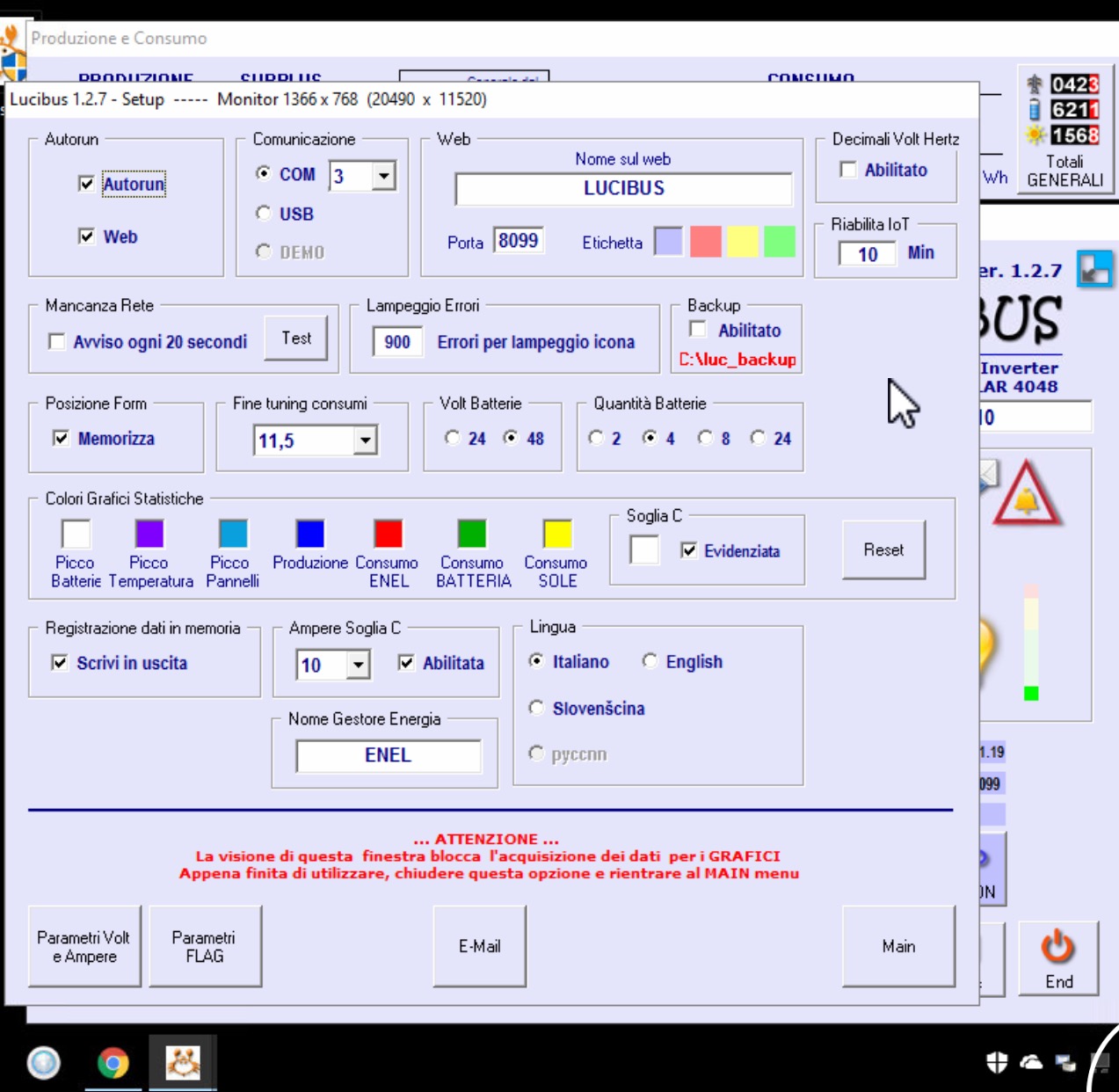
Task: Open Ampere Soglia C value dropdown
Action: (358, 665)
